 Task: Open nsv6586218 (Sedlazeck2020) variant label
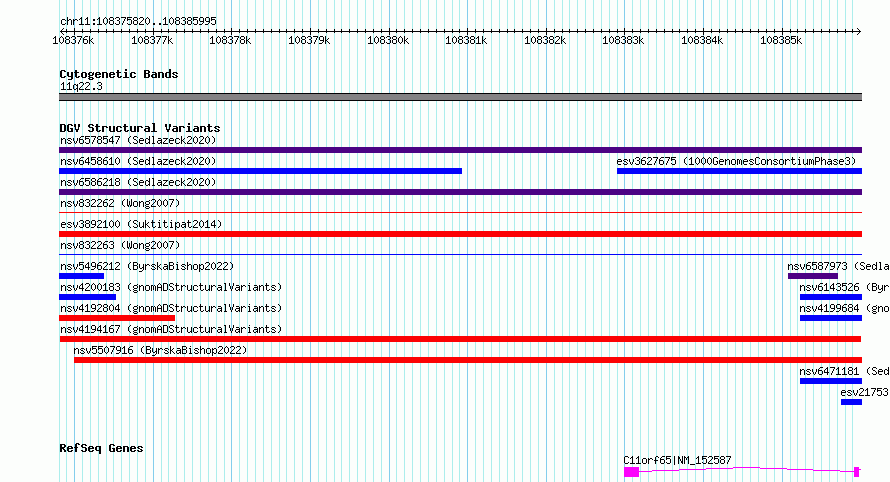click(x=138, y=182)
